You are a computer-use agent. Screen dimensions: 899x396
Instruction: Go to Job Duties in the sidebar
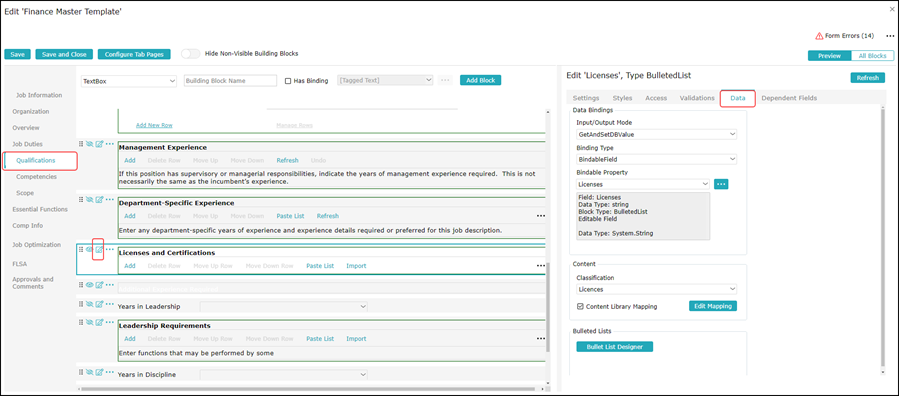pos(29,144)
